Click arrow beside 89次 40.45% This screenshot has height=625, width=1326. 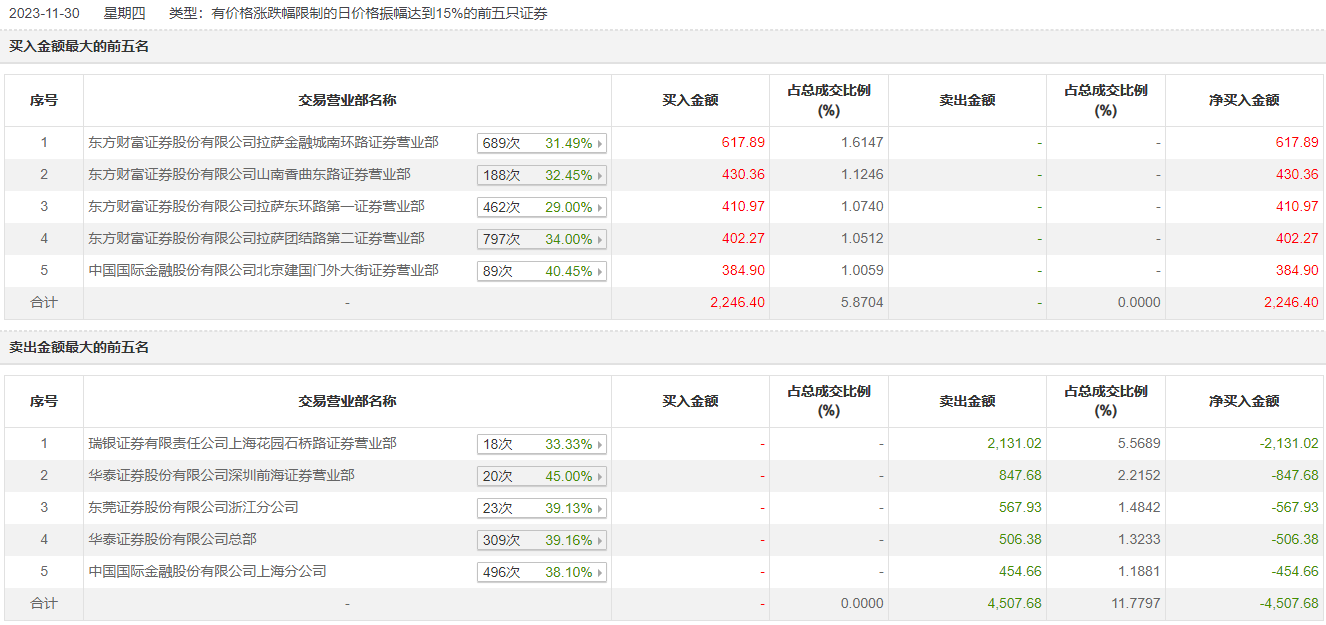coord(600,272)
